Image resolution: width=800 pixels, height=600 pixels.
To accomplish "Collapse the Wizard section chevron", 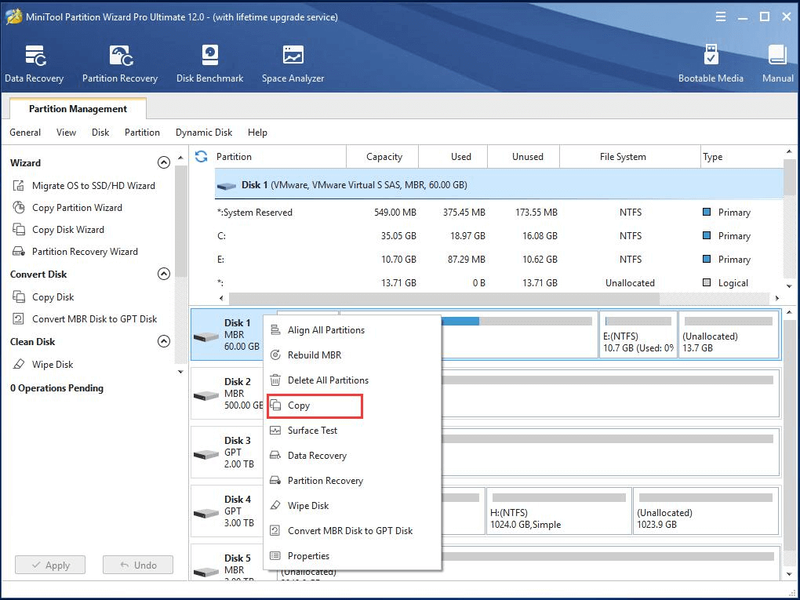I will point(163,163).
